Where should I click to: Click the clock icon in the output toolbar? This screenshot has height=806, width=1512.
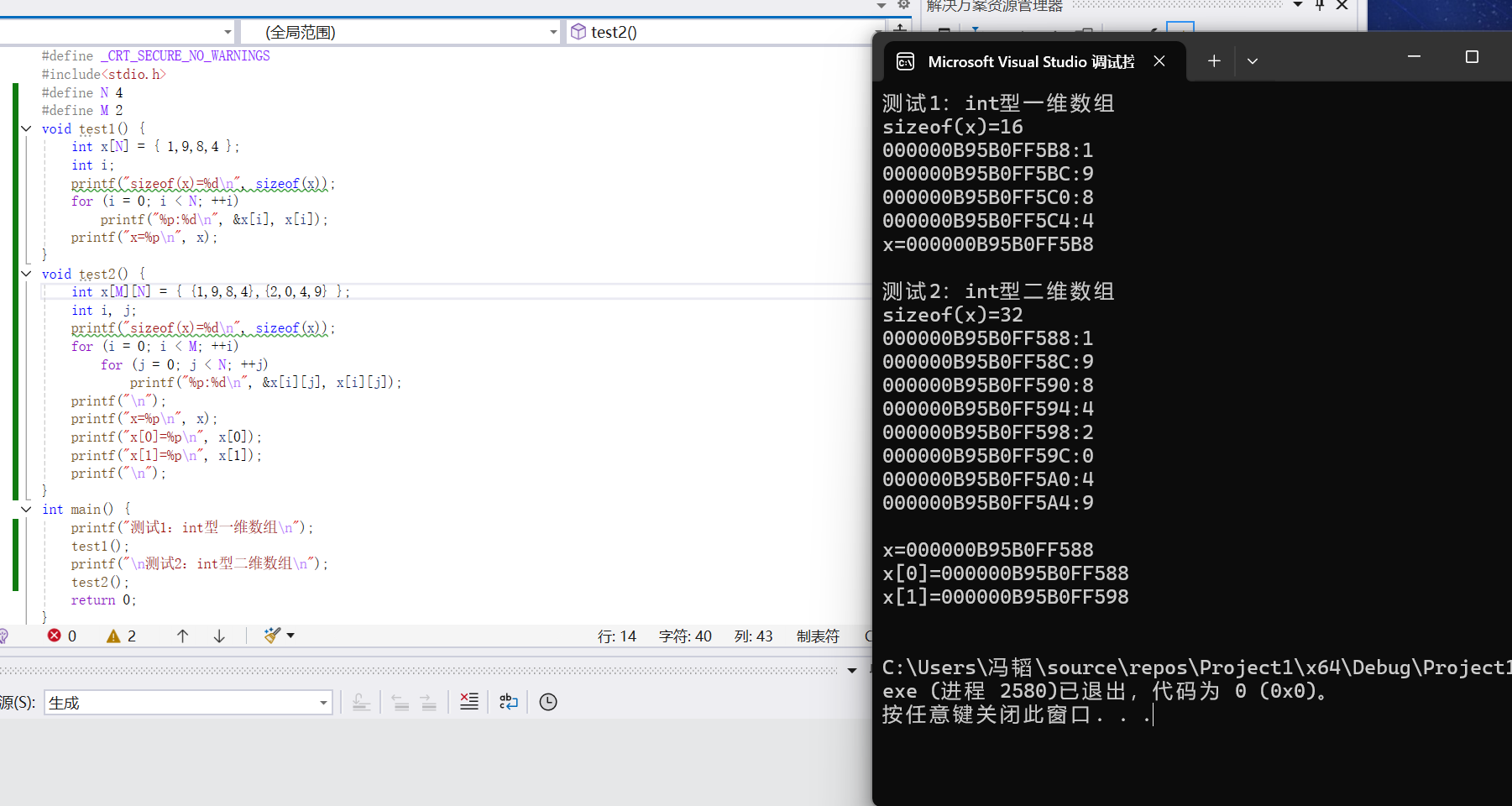point(548,702)
